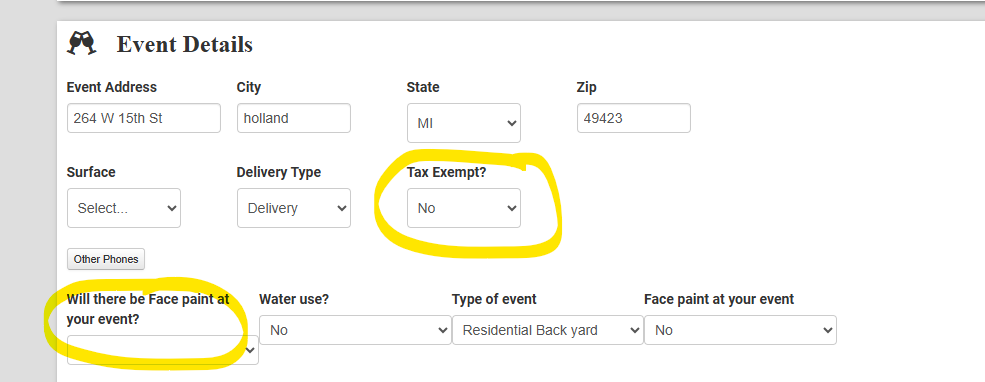The width and height of the screenshot is (985, 382).
Task: Click the Water use? label
Action: (x=294, y=299)
